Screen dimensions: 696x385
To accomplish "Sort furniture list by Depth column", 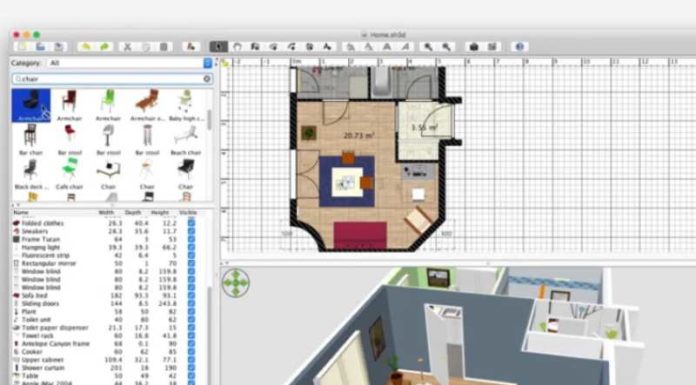I will pyautogui.click(x=133, y=213).
